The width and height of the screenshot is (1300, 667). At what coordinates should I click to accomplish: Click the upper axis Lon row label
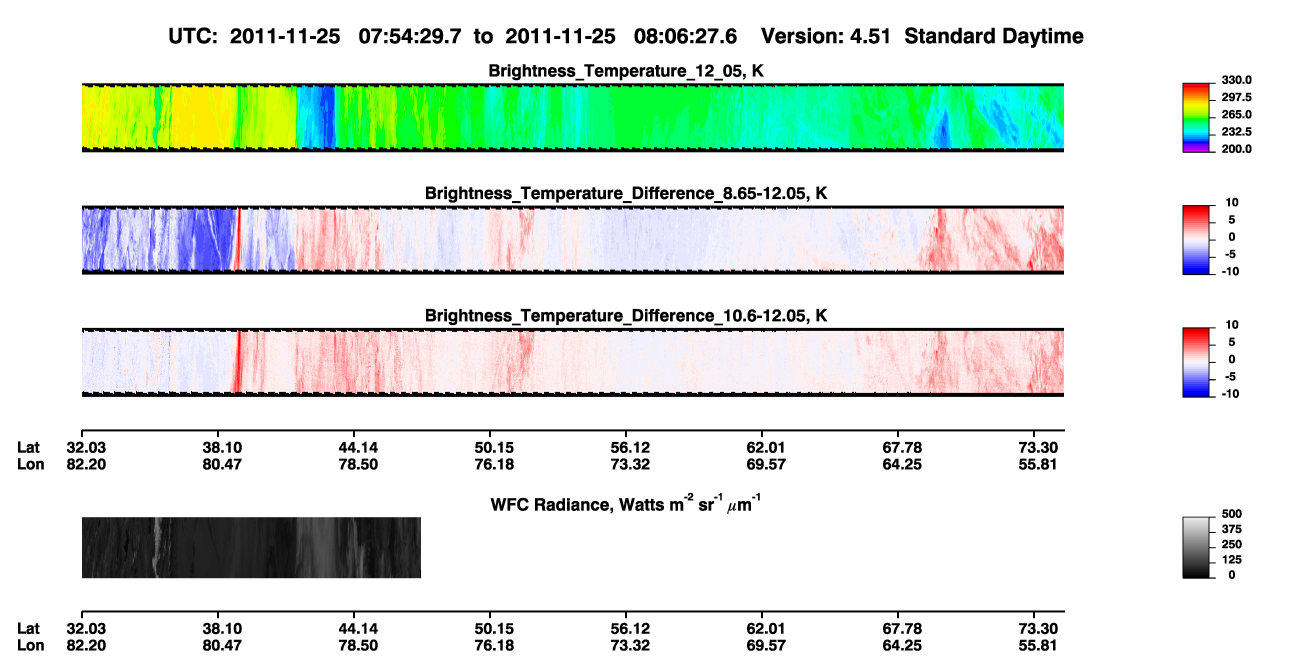point(29,464)
